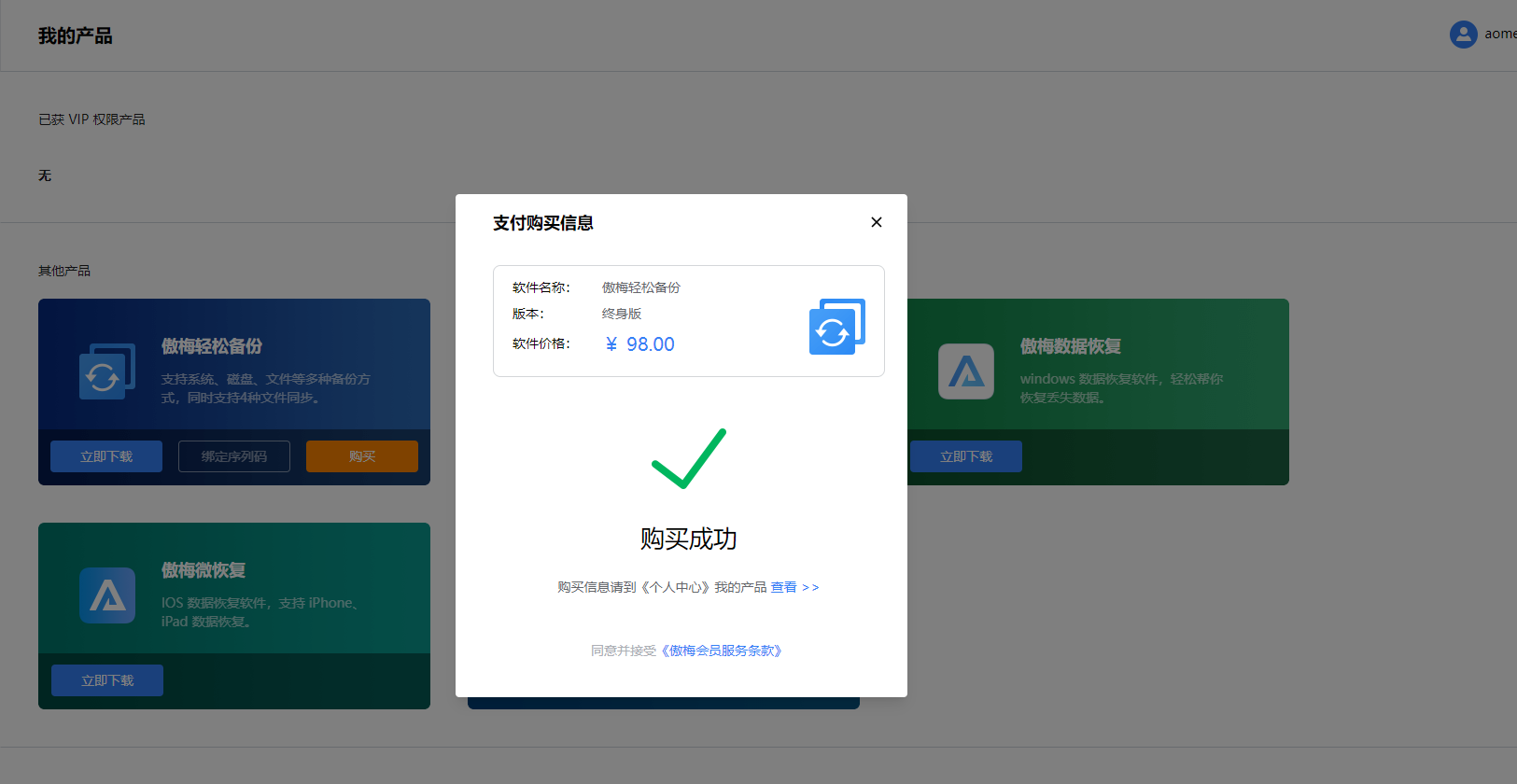Viewport: 1517px width, 784px height.
Task: Click 绑定序列码 button
Action: pyautogui.click(x=234, y=456)
